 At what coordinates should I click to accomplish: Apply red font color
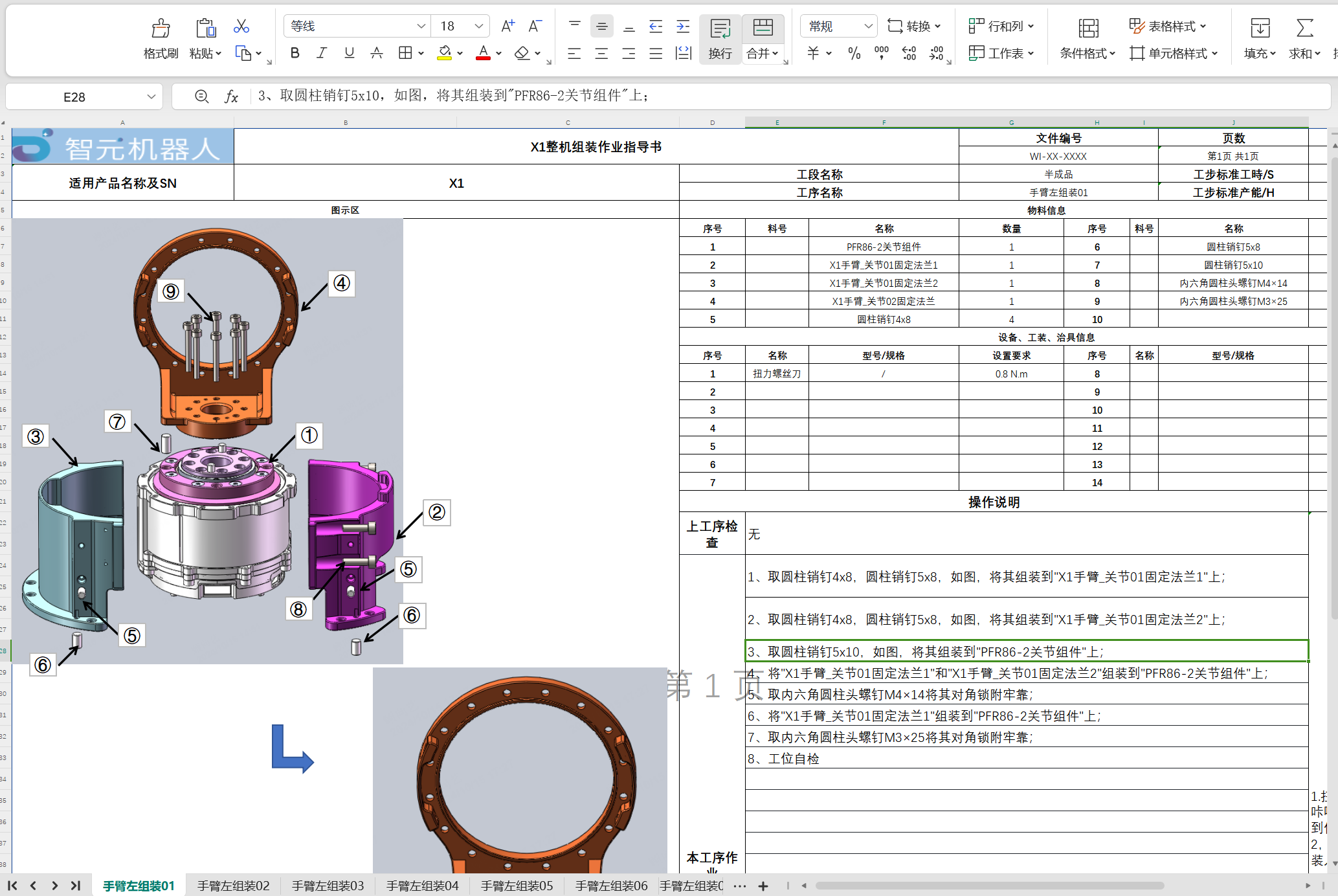(x=483, y=53)
